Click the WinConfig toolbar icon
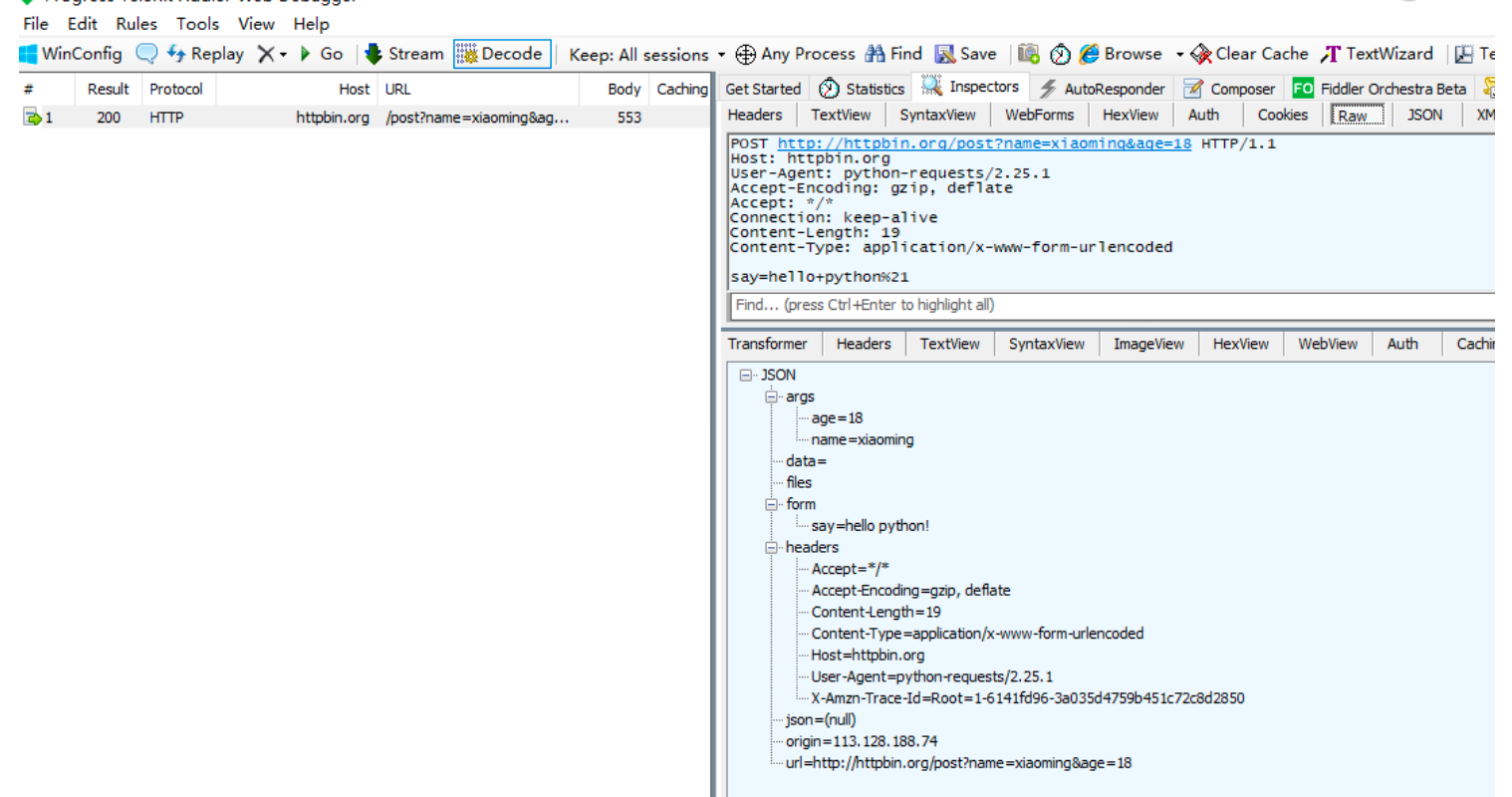 (x=29, y=54)
